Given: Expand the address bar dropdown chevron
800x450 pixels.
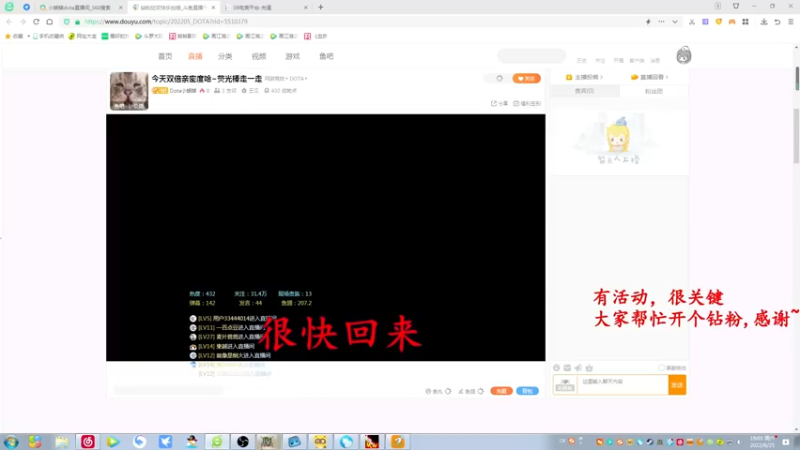Looking at the screenshot, I should pyautogui.click(x=674, y=22).
